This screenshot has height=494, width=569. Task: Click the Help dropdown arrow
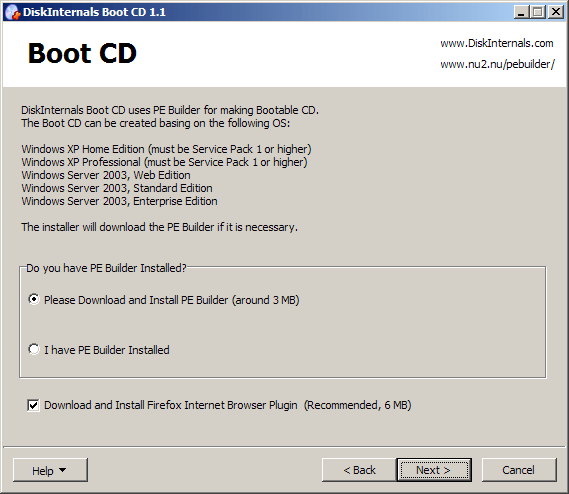coord(62,470)
